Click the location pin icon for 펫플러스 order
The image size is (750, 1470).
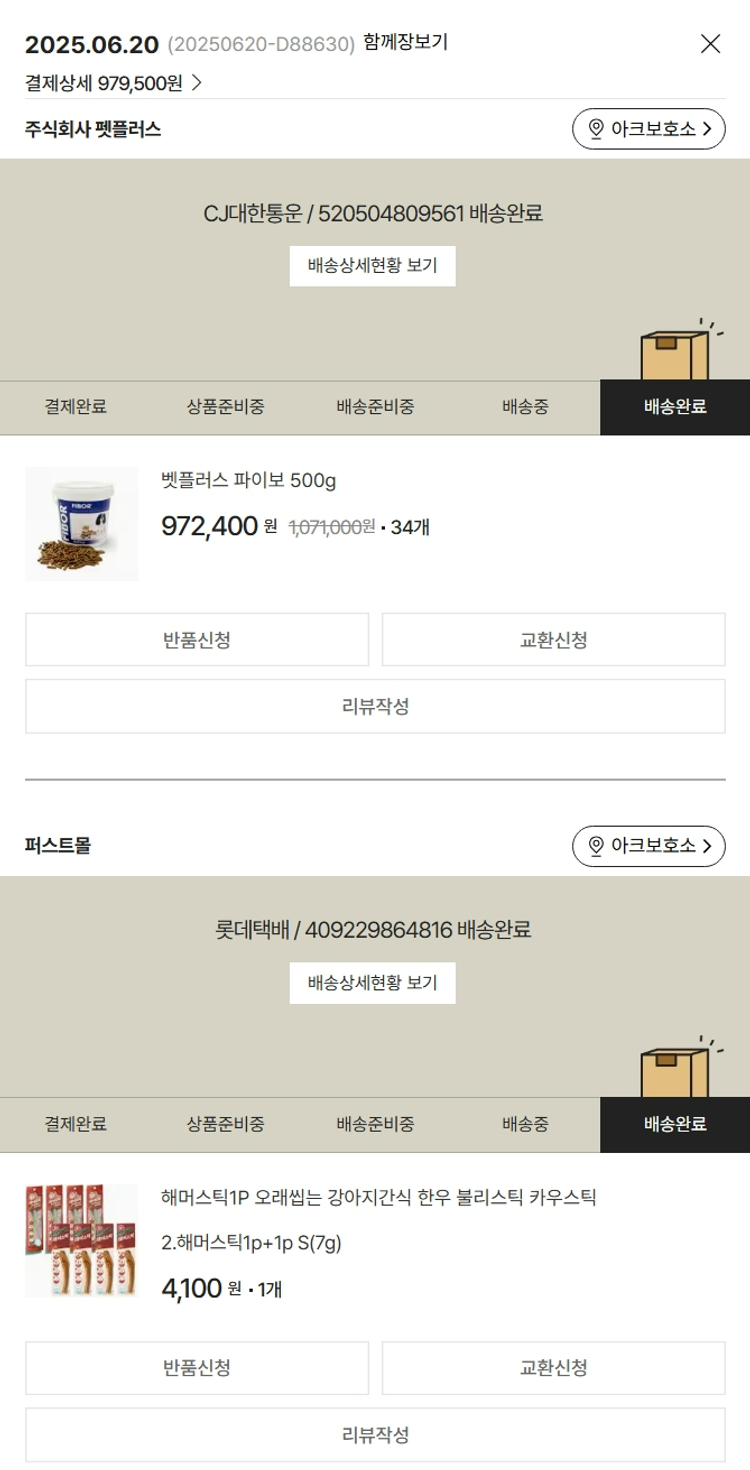pos(596,129)
